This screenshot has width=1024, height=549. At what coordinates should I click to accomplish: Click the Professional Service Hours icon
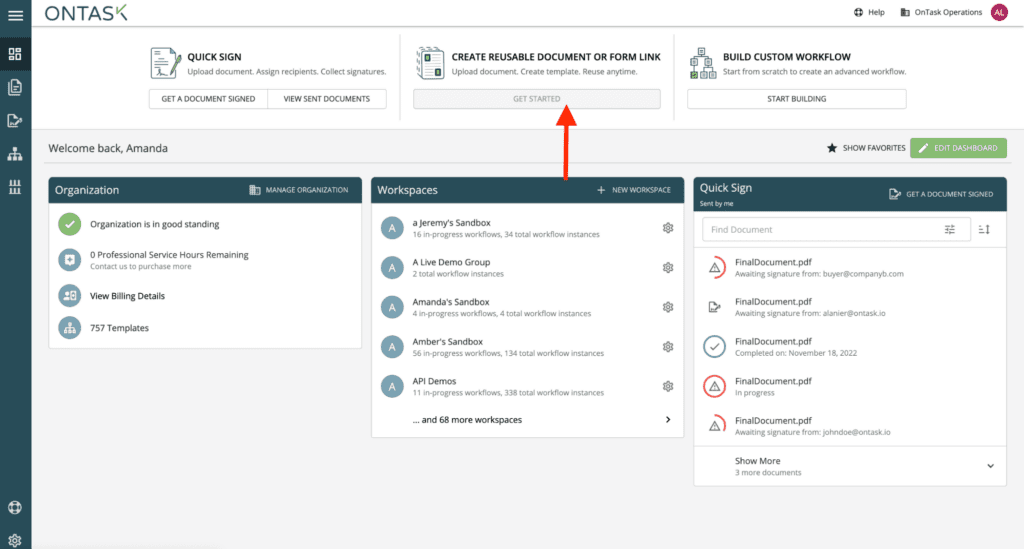[x=70, y=260]
